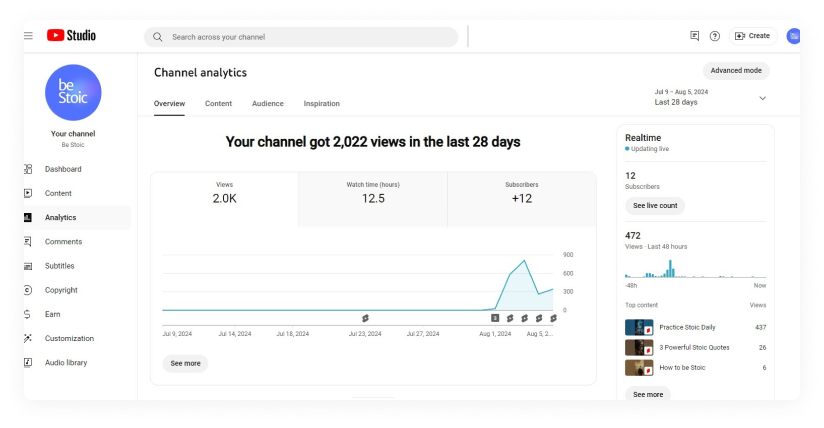Click the account avatar in header
Screen dimensions: 824x428
click(793, 36)
